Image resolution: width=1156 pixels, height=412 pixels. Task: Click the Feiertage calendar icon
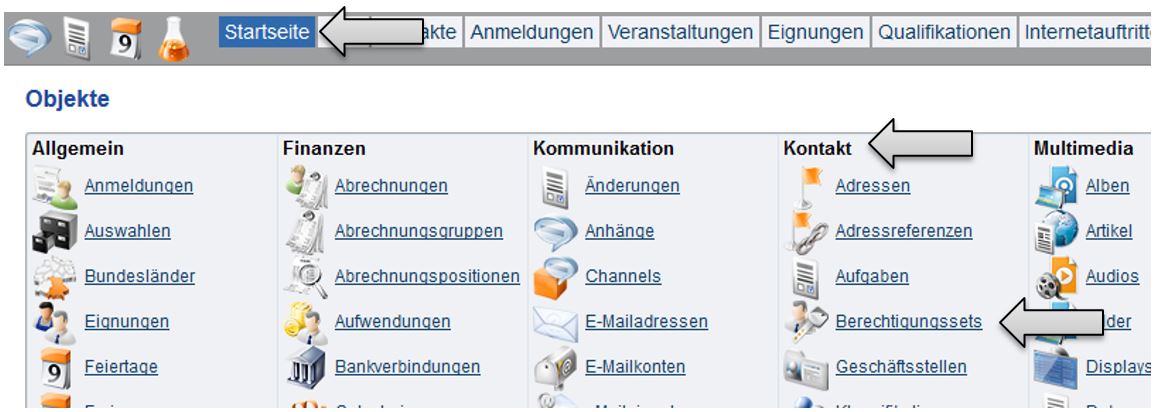click(54, 367)
